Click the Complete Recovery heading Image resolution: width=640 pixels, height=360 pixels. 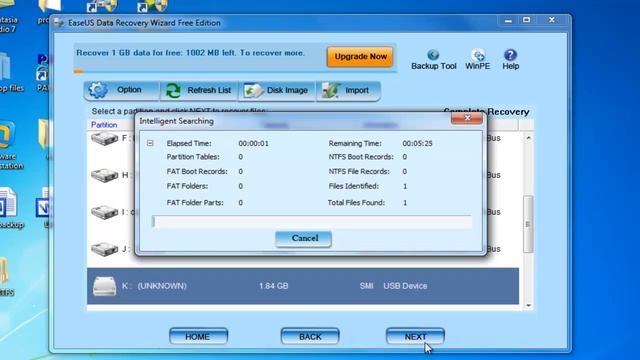(487, 112)
